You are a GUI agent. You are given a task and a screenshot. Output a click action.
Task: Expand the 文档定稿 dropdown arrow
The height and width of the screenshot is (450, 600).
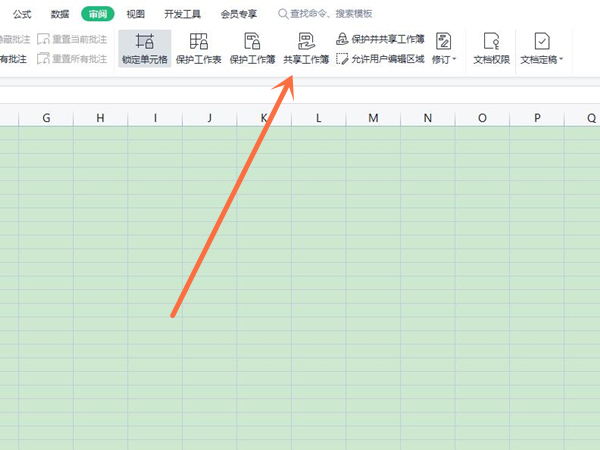(561, 59)
